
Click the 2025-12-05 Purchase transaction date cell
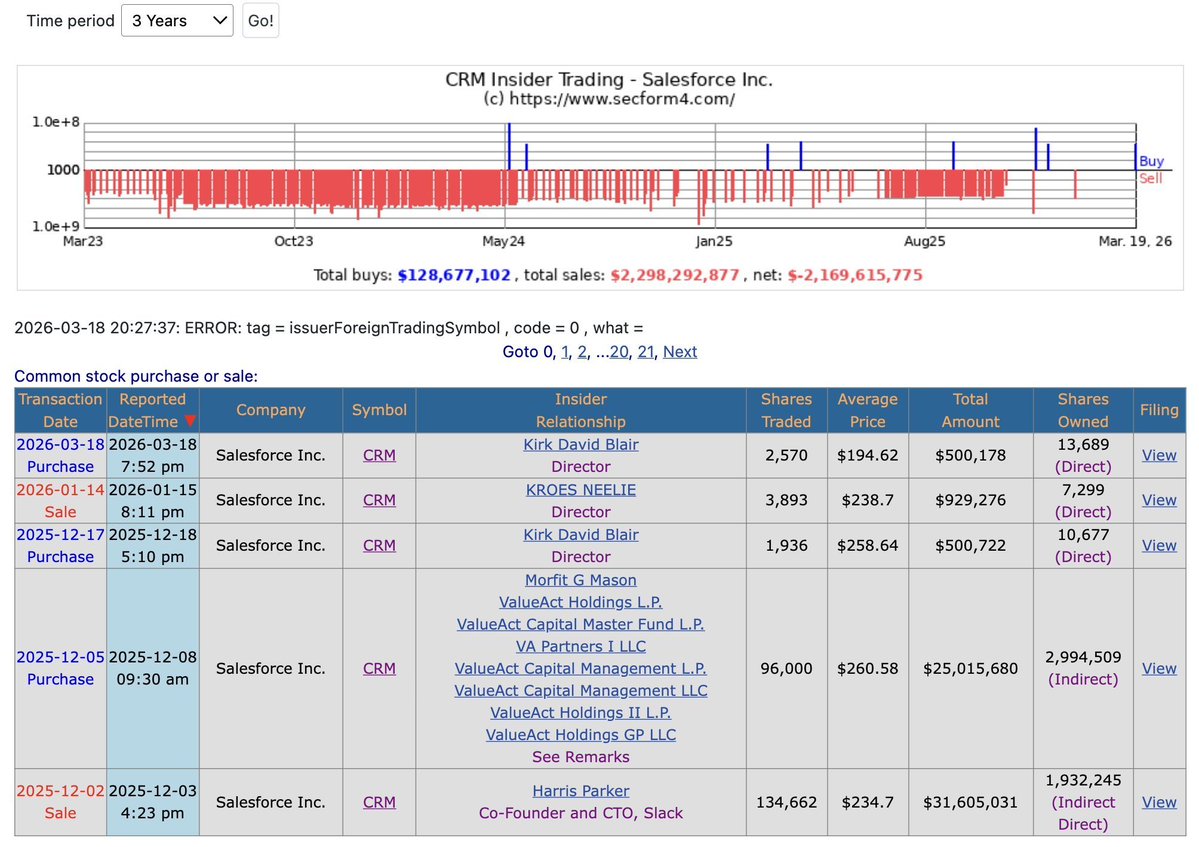[x=60, y=668]
